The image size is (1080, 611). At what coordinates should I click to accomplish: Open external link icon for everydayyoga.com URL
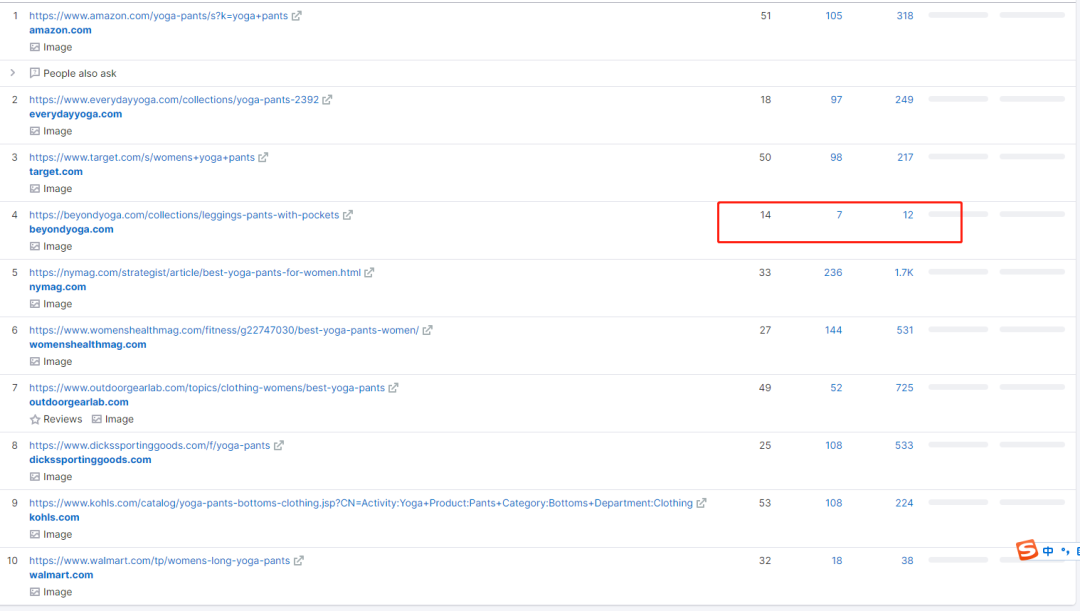pyautogui.click(x=328, y=100)
